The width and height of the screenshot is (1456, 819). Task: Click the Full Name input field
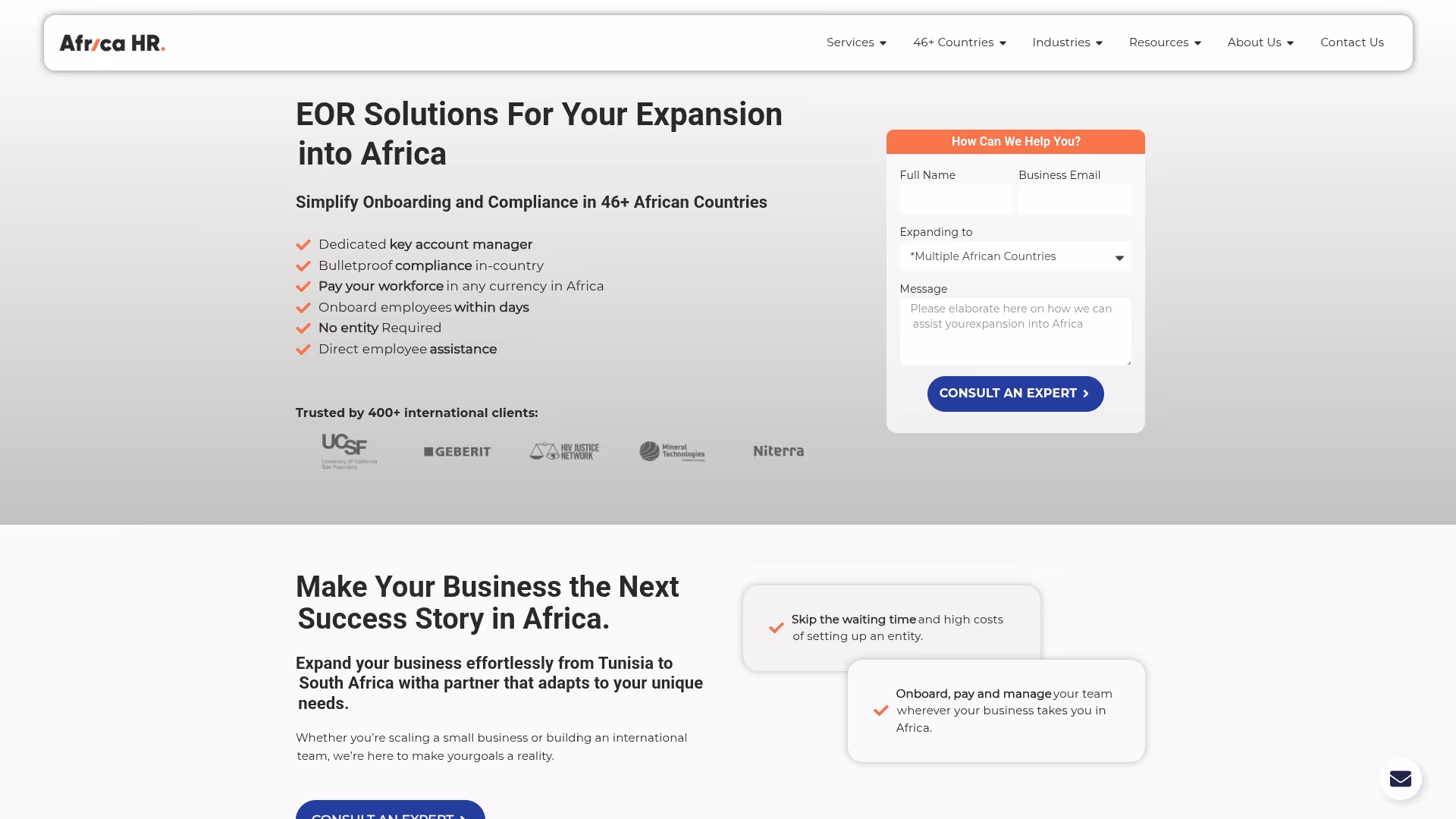pos(955,199)
